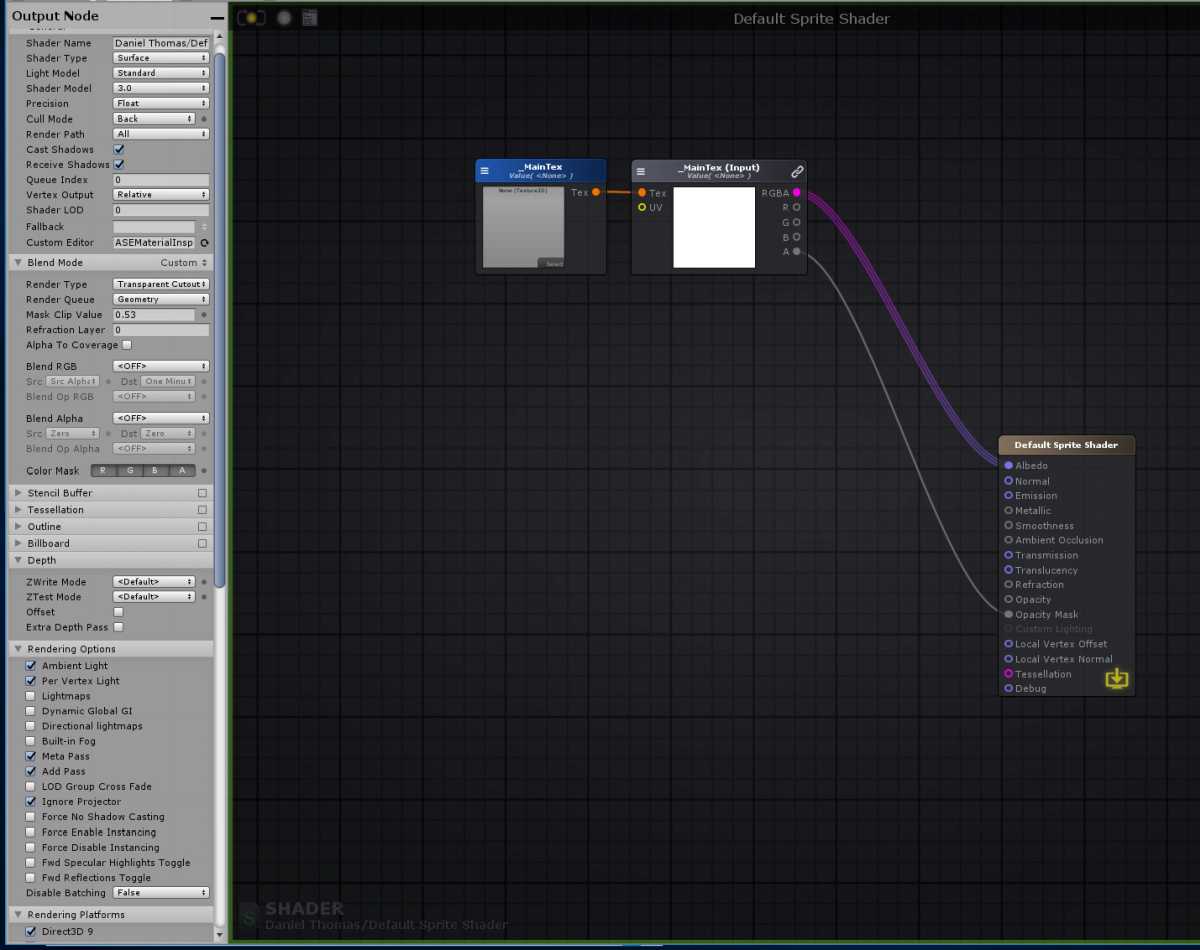Open the _MainTex property node menu icon
This screenshot has width=1200, height=950.
[485, 170]
